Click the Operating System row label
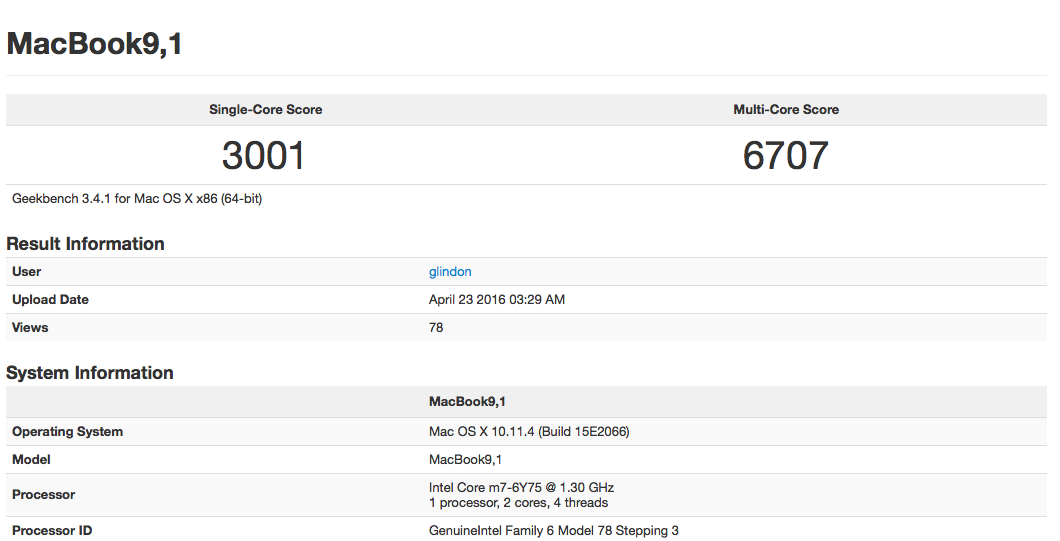 coord(68,431)
